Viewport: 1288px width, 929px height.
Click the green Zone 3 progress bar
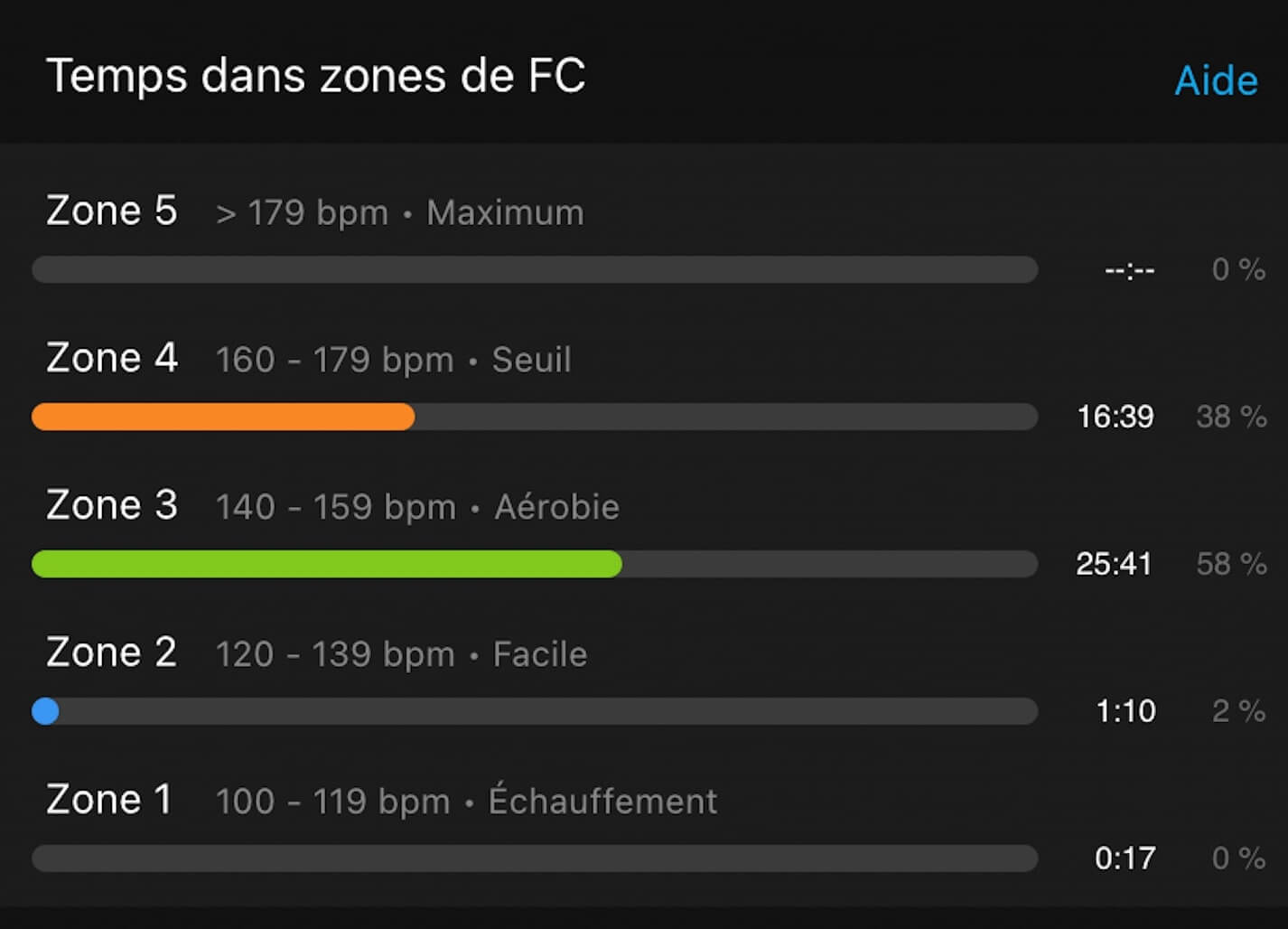point(327,564)
